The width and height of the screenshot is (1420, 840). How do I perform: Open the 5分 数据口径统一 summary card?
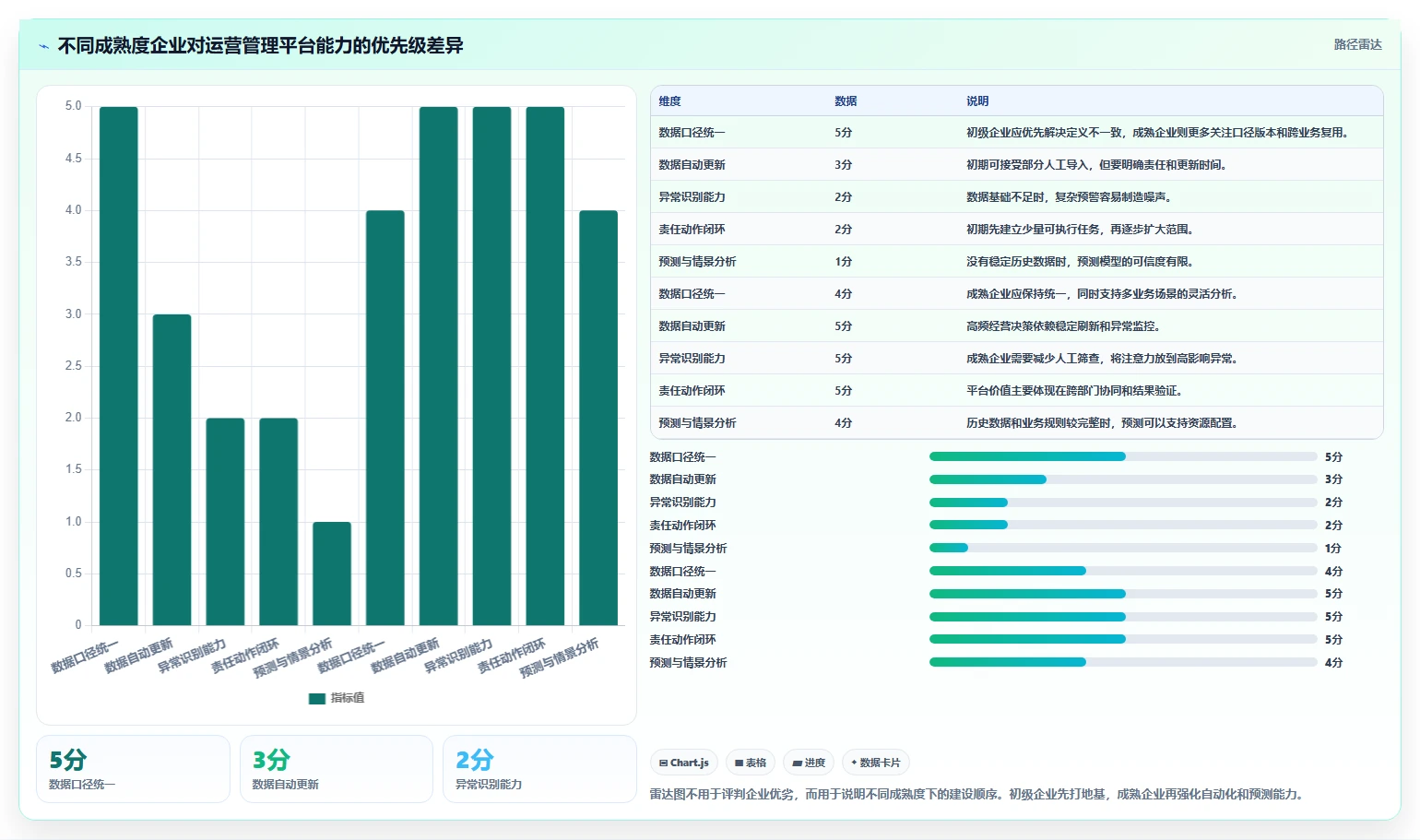point(133,769)
